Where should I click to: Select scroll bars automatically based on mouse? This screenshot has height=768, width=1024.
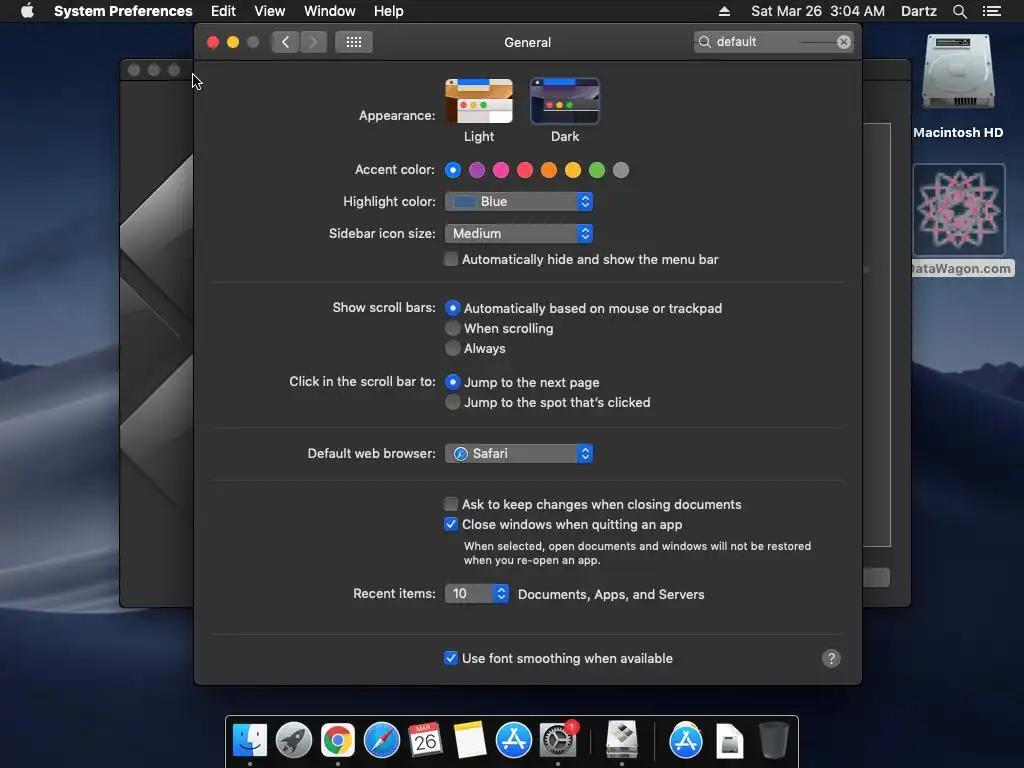pyautogui.click(x=453, y=308)
